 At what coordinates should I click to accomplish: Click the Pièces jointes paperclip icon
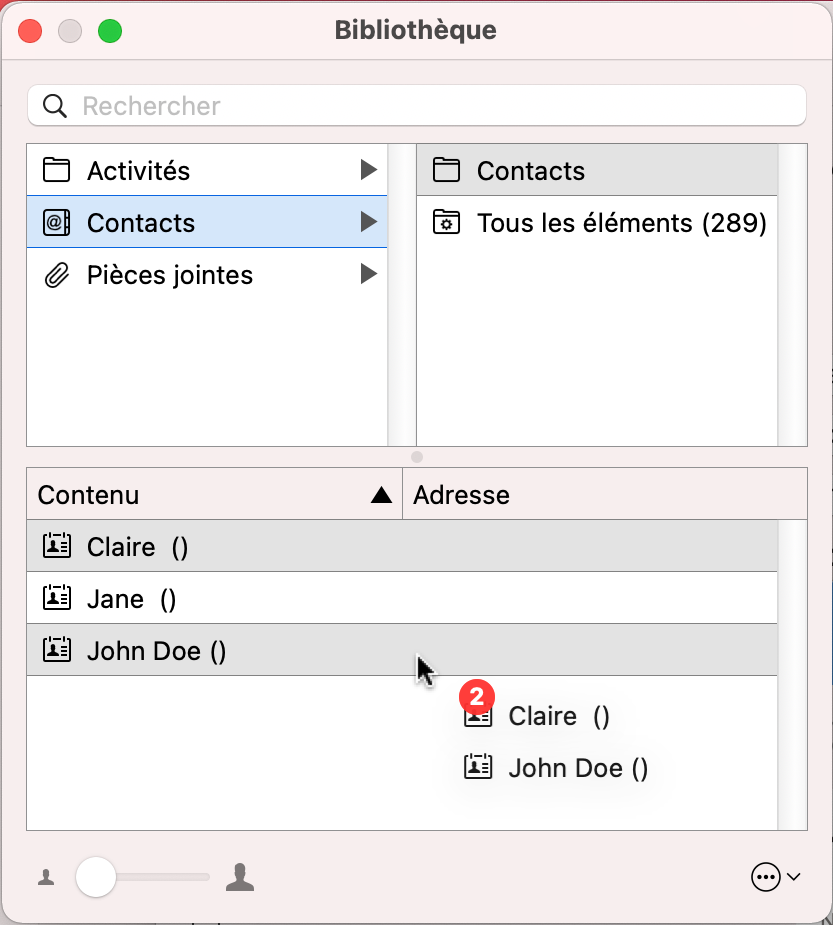point(57,275)
